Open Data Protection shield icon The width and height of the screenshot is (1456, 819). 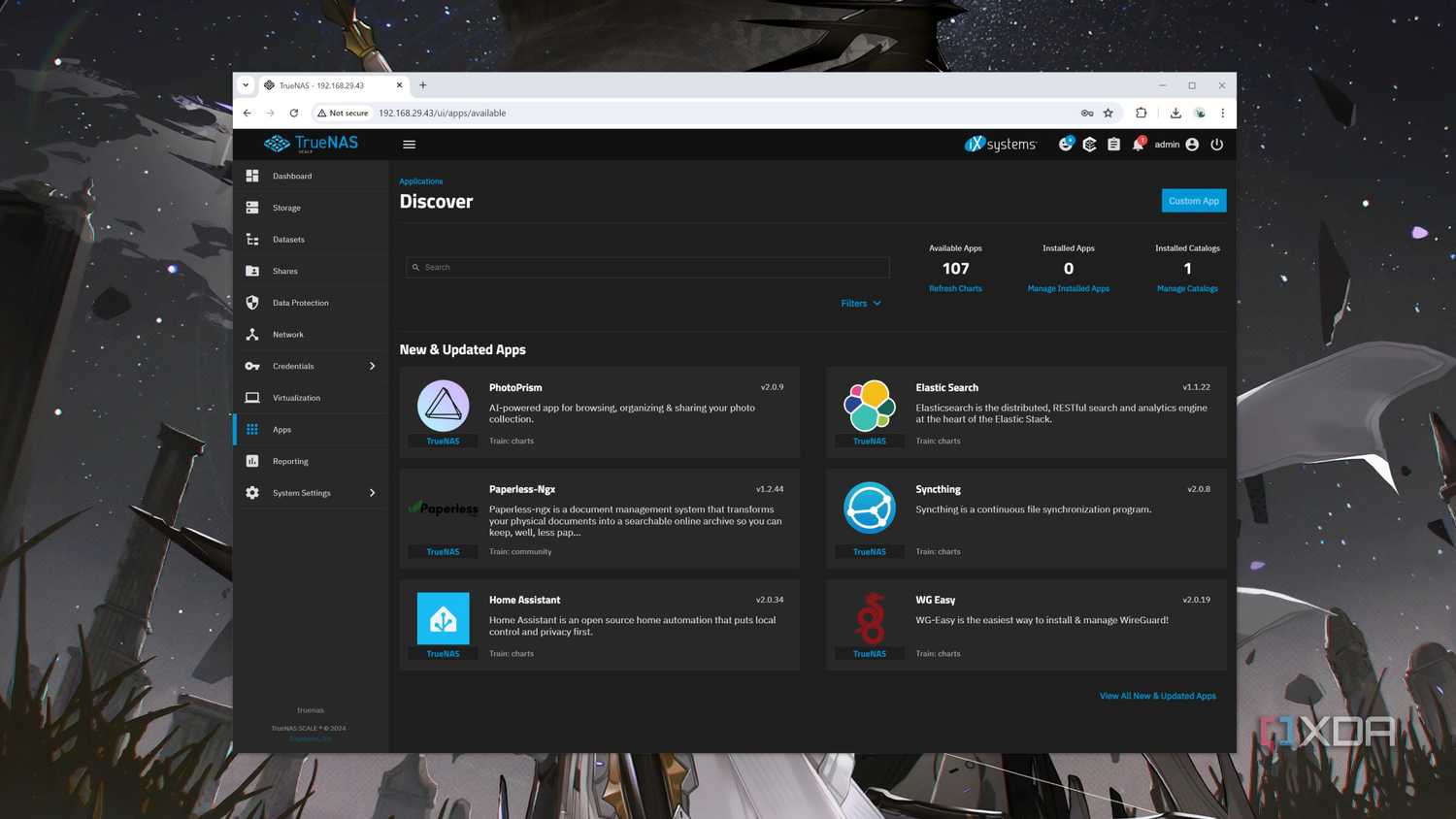click(x=252, y=303)
